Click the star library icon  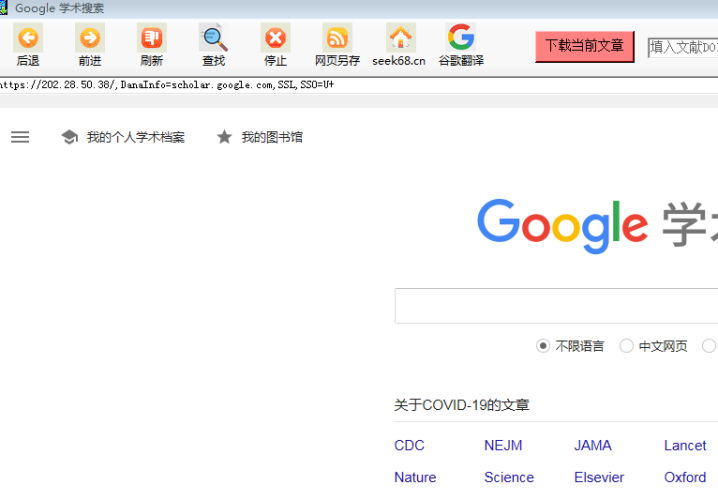point(224,136)
